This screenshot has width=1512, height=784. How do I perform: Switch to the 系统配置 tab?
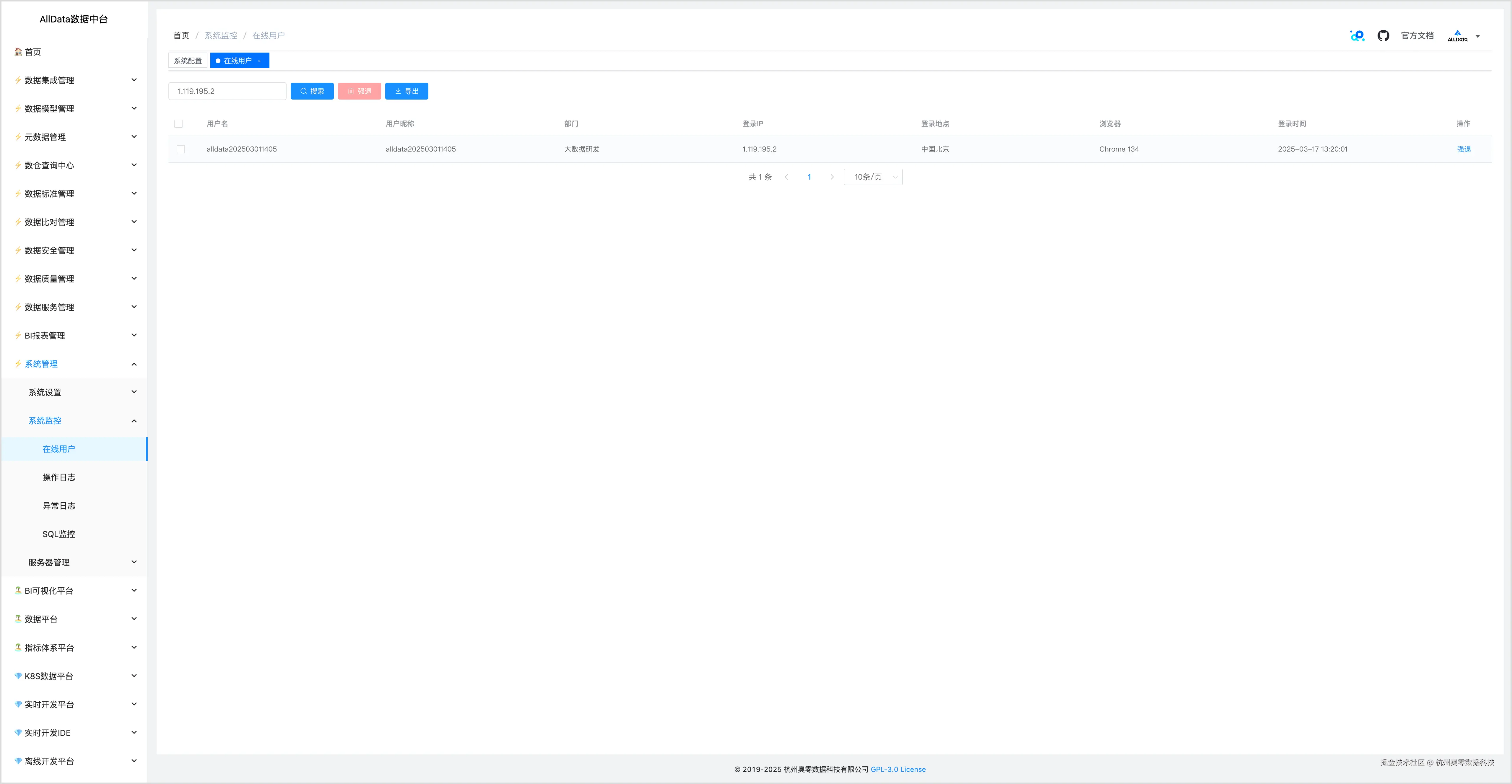pos(188,61)
